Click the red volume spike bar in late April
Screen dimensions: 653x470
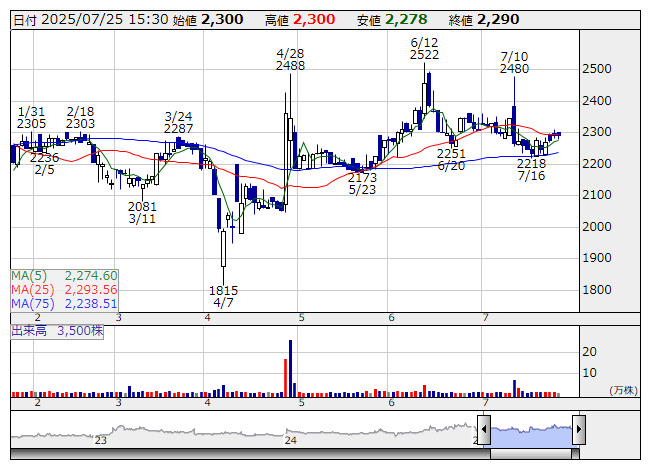point(286,378)
